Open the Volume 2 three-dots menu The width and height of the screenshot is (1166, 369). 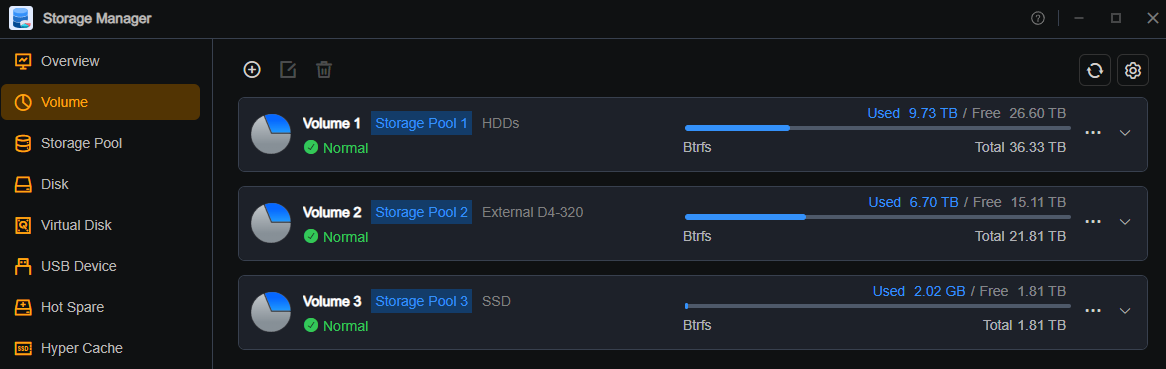[x=1092, y=222]
